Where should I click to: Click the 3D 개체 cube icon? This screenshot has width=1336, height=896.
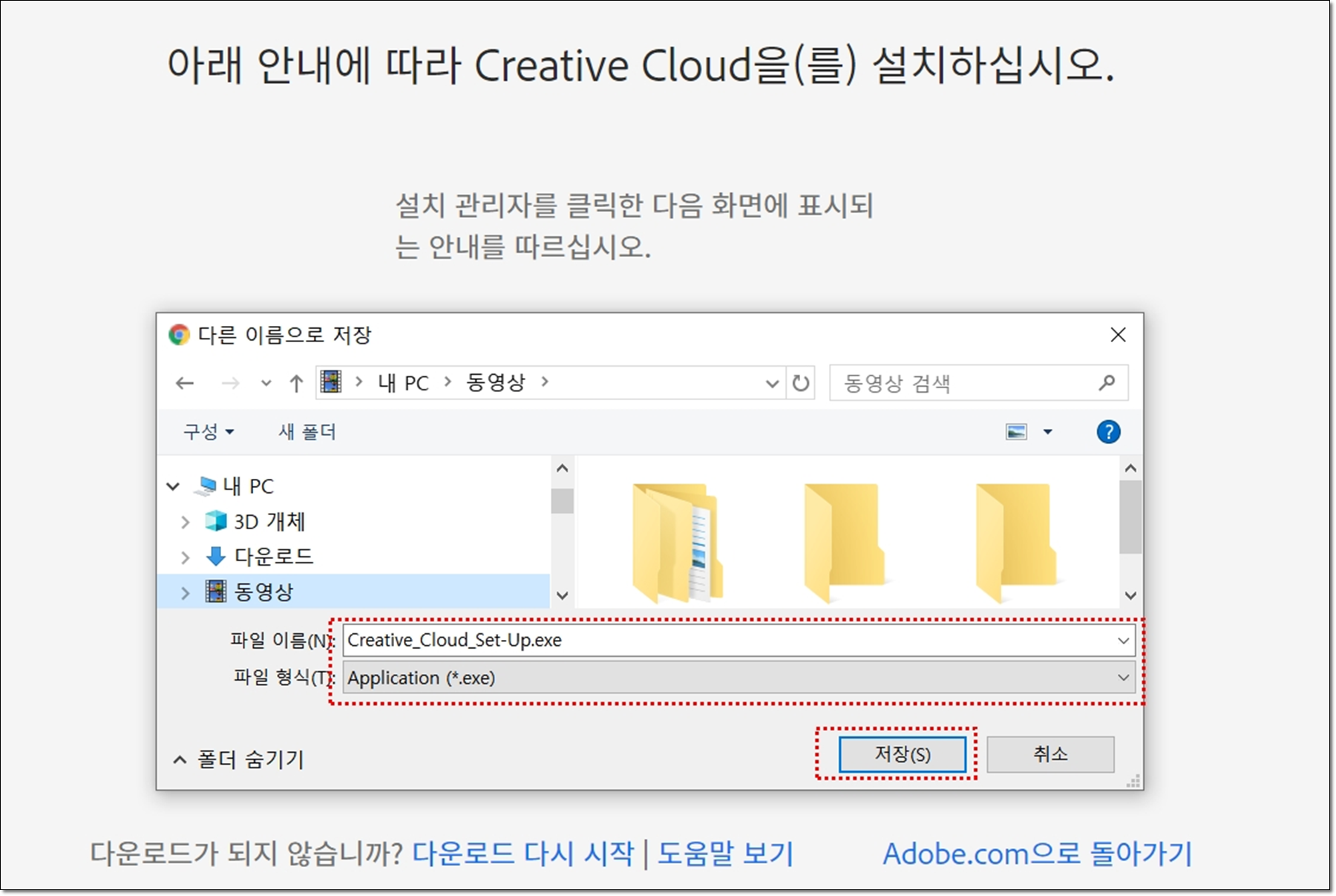click(216, 521)
